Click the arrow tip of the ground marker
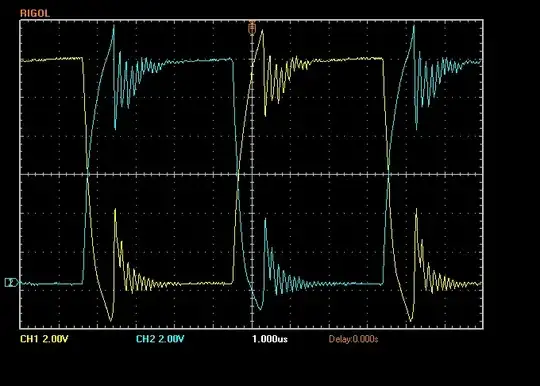Screen dimensions: 540x386 [17, 283]
